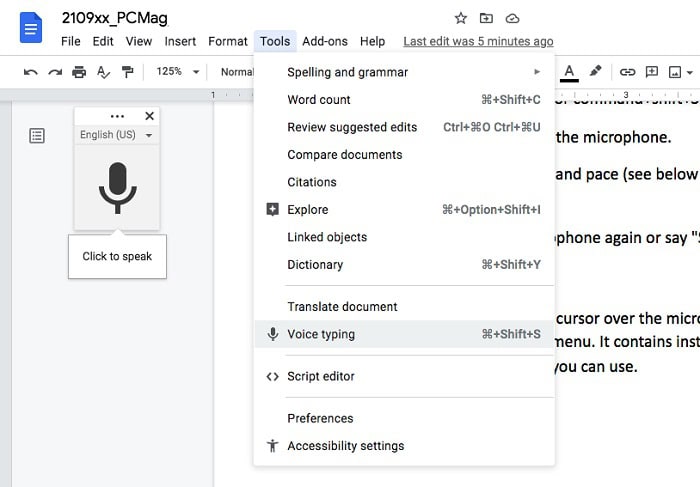
Task: Close the voice typing widget
Action: coord(150,116)
